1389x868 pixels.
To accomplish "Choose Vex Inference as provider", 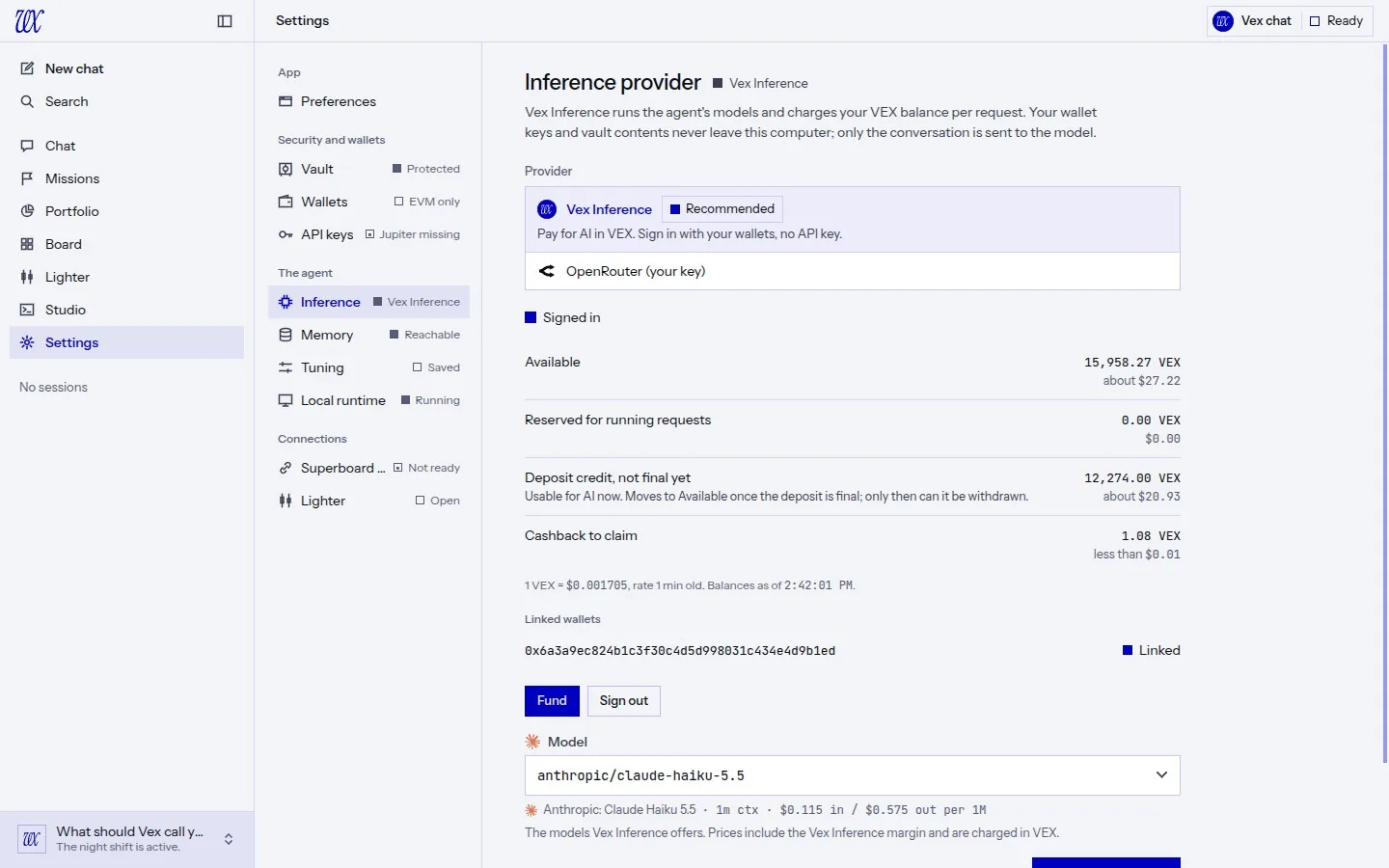I will pyautogui.click(x=853, y=220).
